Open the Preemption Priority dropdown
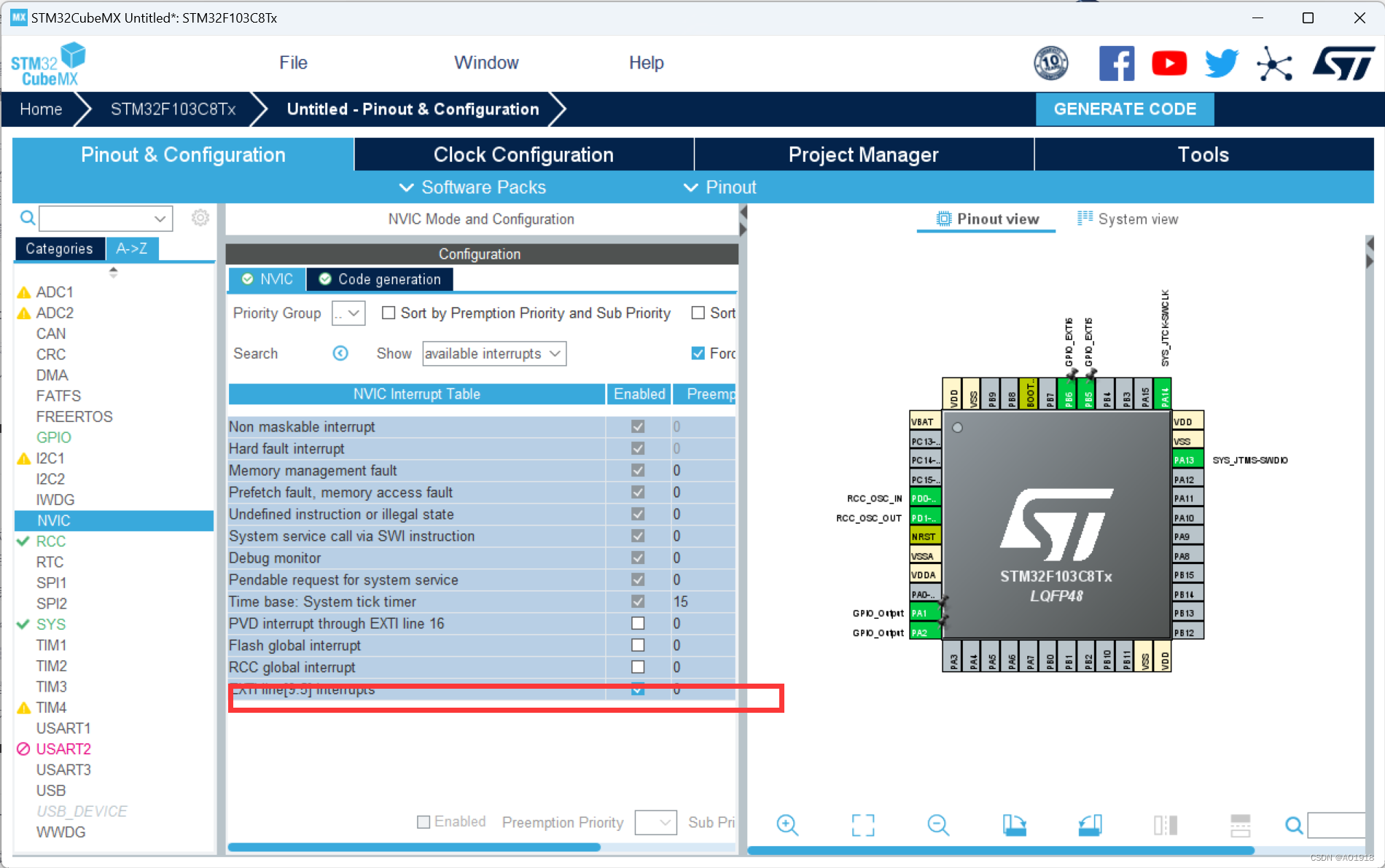 pyautogui.click(x=656, y=822)
